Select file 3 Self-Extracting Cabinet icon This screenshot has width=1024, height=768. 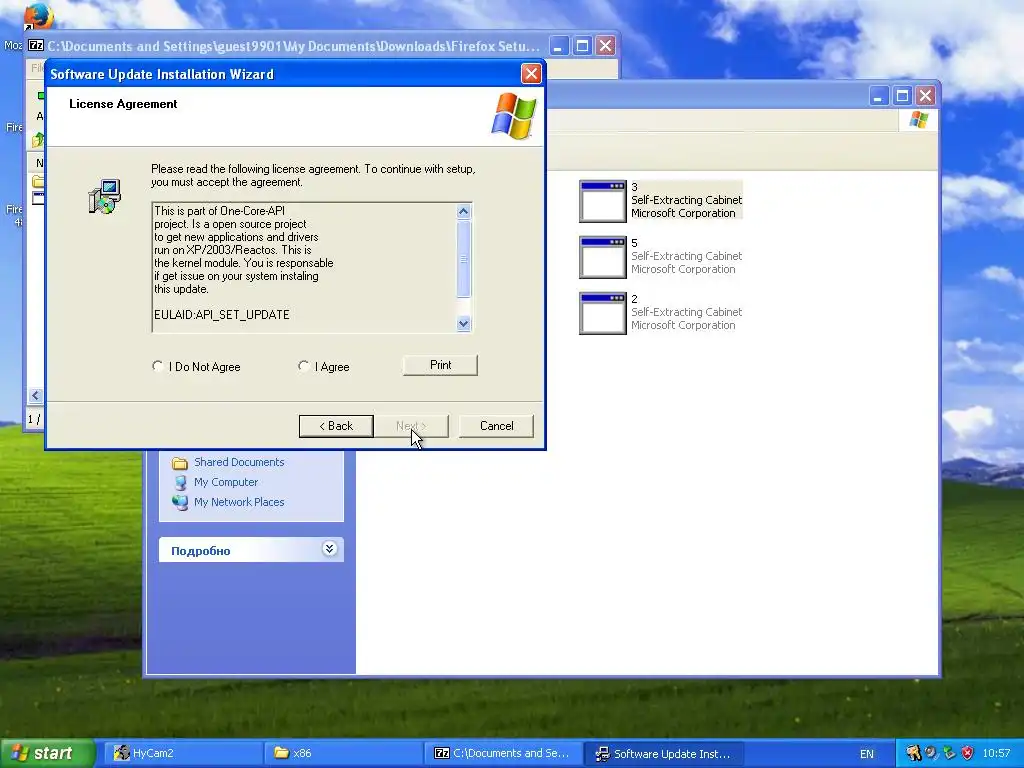click(603, 201)
